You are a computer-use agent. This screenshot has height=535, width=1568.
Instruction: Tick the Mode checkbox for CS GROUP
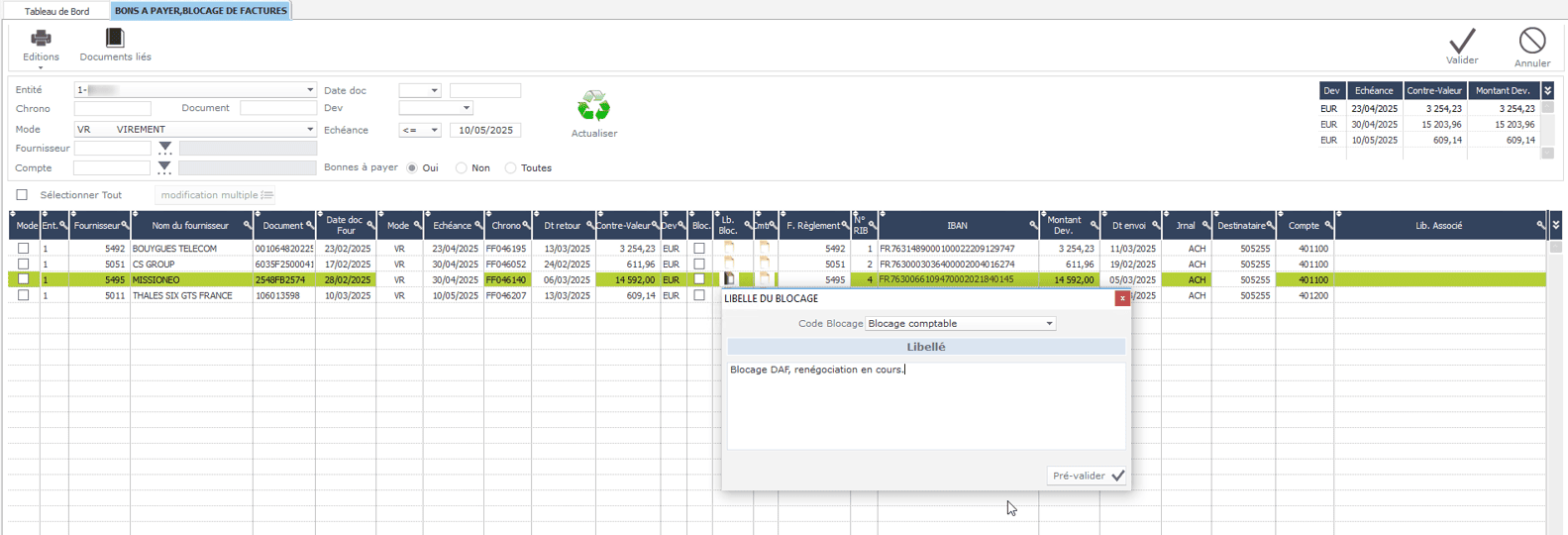tap(24, 265)
